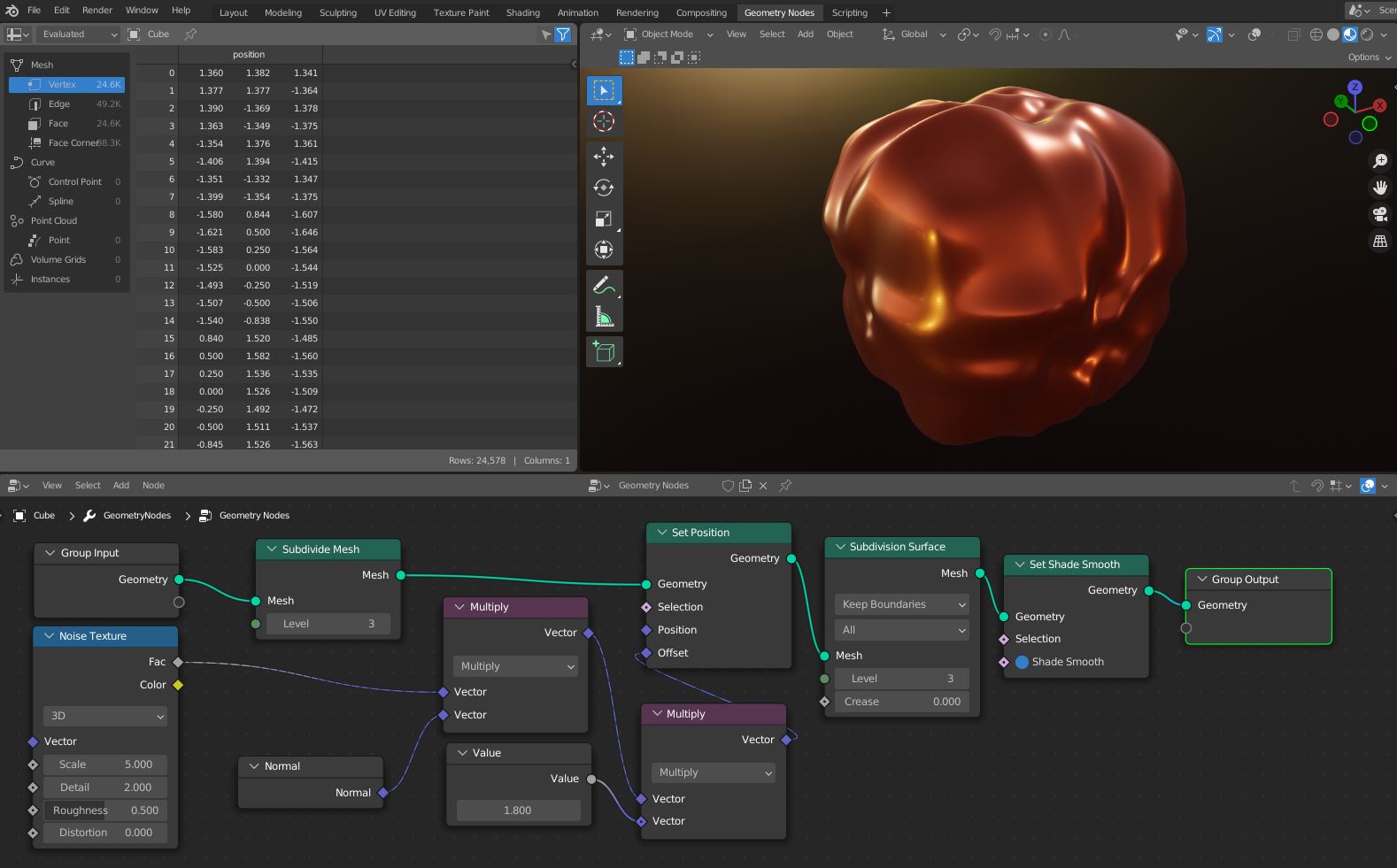
Task: Select the Move tool
Action: 604,157
